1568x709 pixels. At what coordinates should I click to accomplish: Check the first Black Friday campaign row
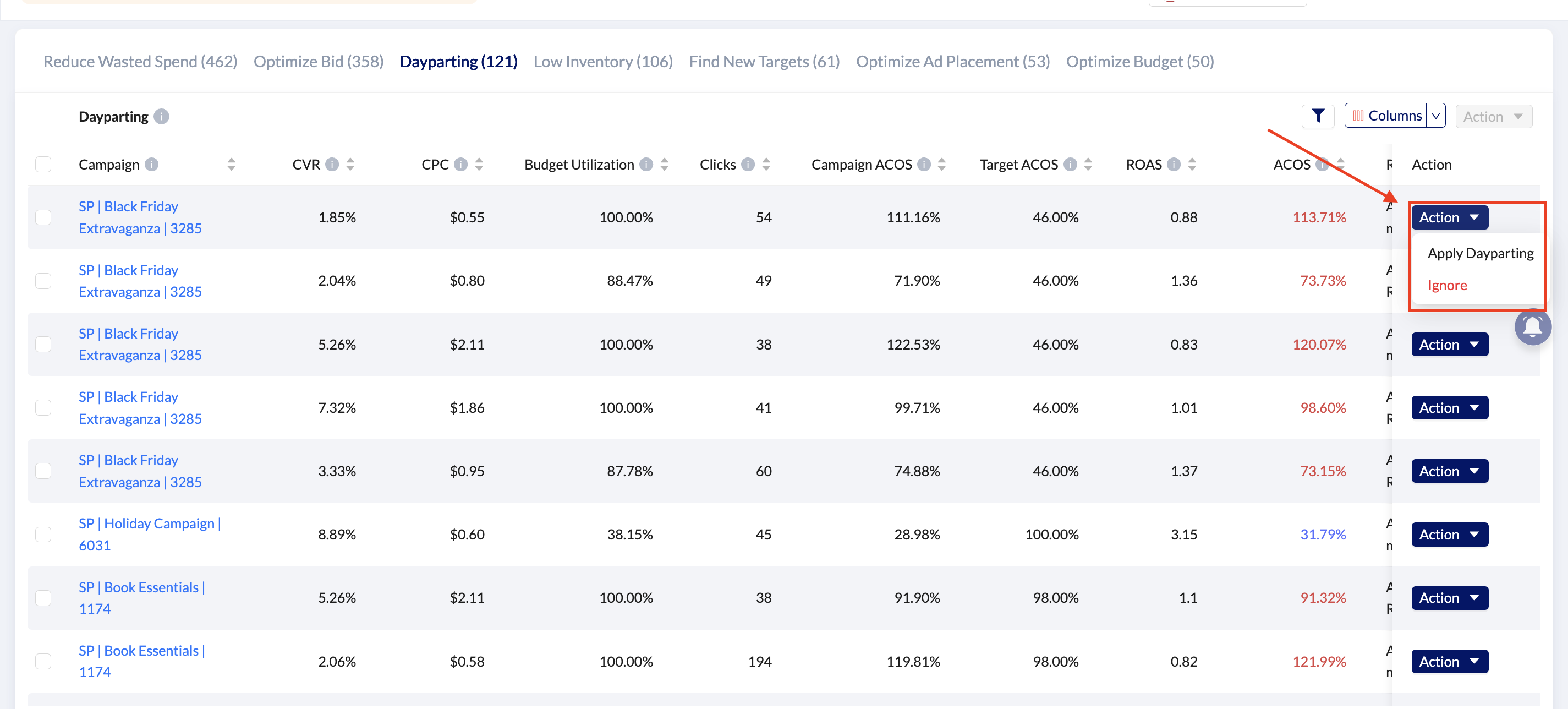[x=43, y=217]
